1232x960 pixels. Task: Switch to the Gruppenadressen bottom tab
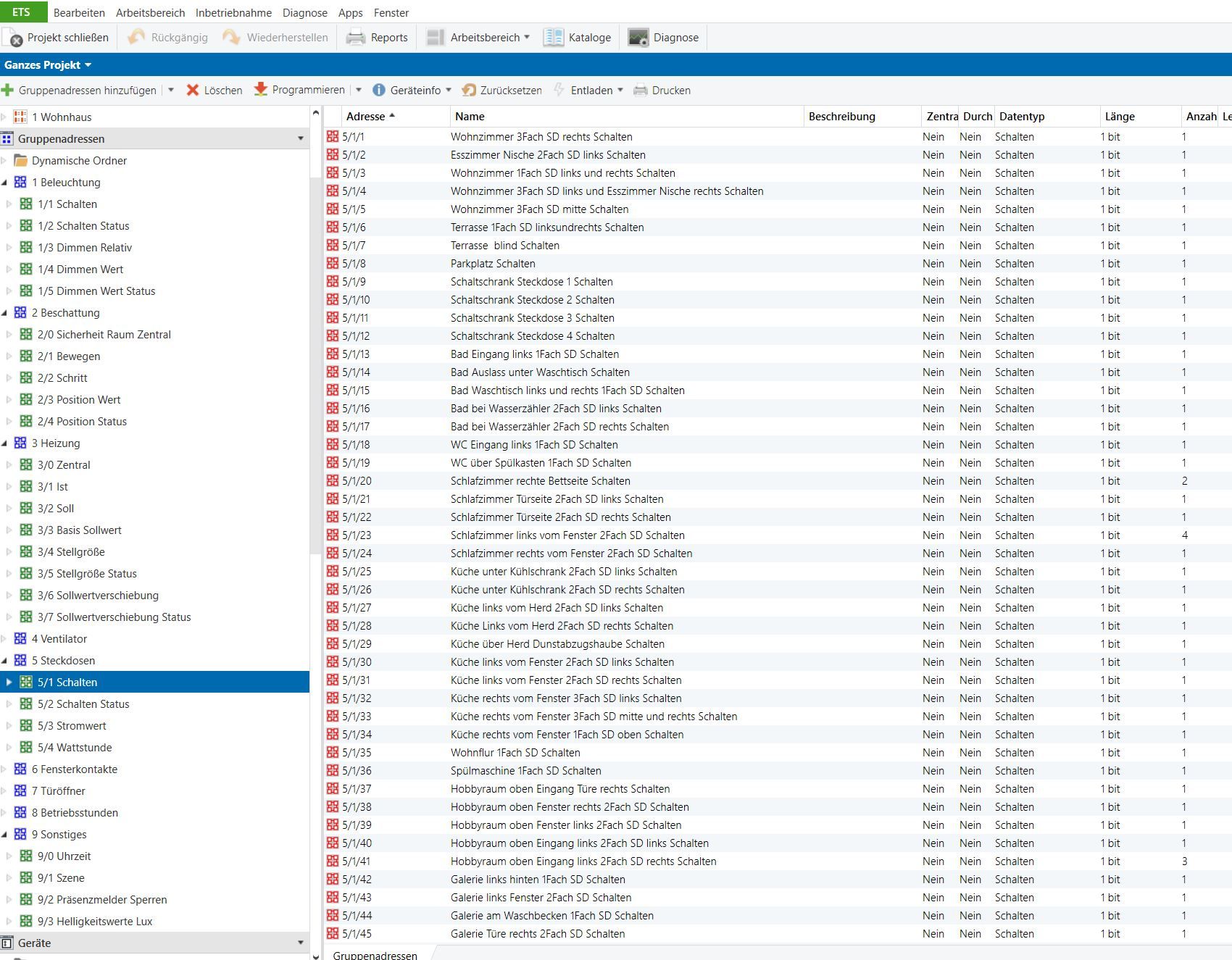tap(375, 954)
